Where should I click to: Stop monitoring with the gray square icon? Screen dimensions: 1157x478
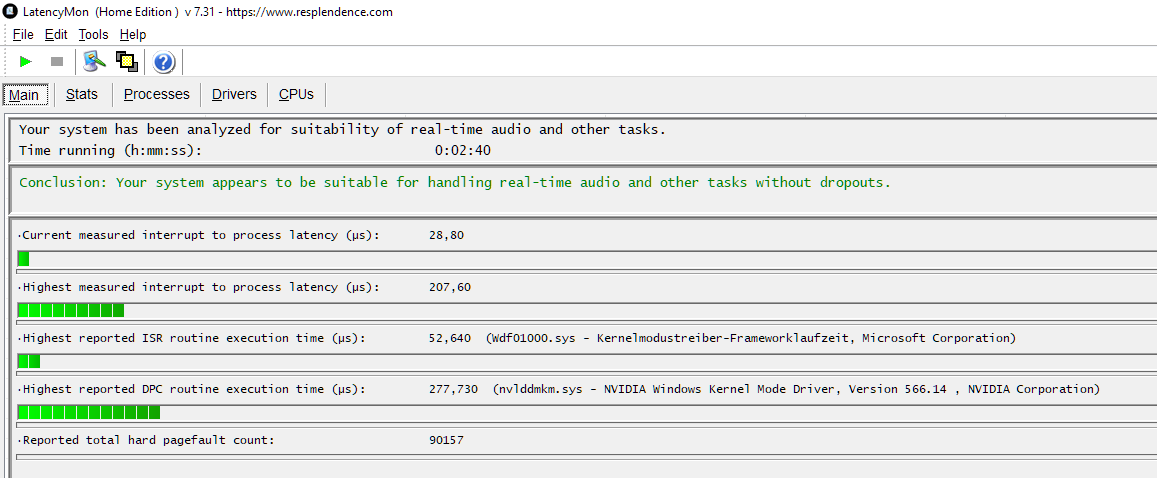pos(57,62)
